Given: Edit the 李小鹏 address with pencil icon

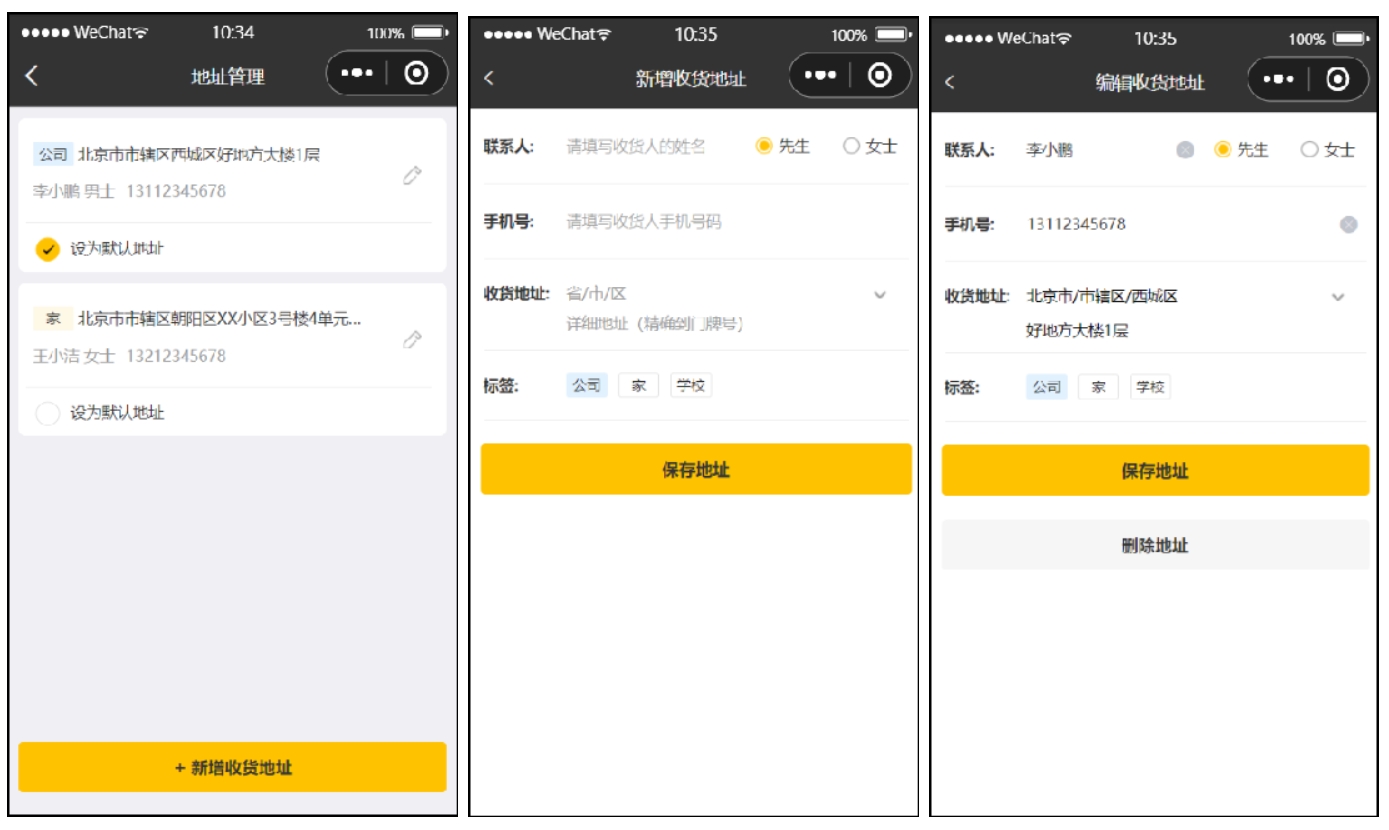Looking at the screenshot, I should [412, 176].
